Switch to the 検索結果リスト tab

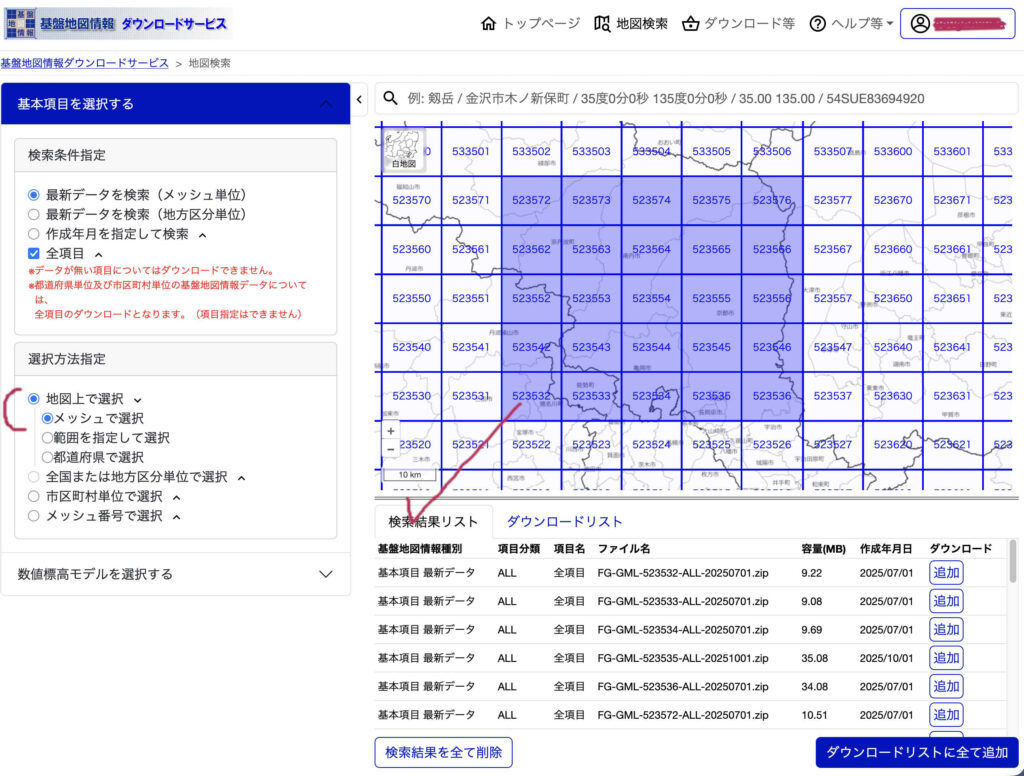click(x=434, y=521)
